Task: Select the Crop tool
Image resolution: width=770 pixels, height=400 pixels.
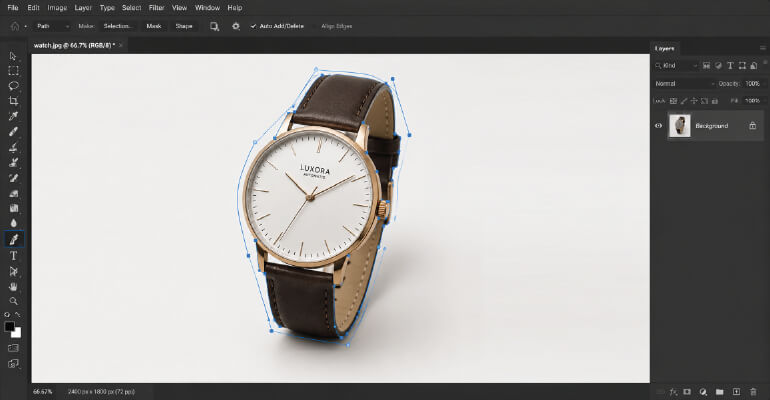Action: pos(13,101)
